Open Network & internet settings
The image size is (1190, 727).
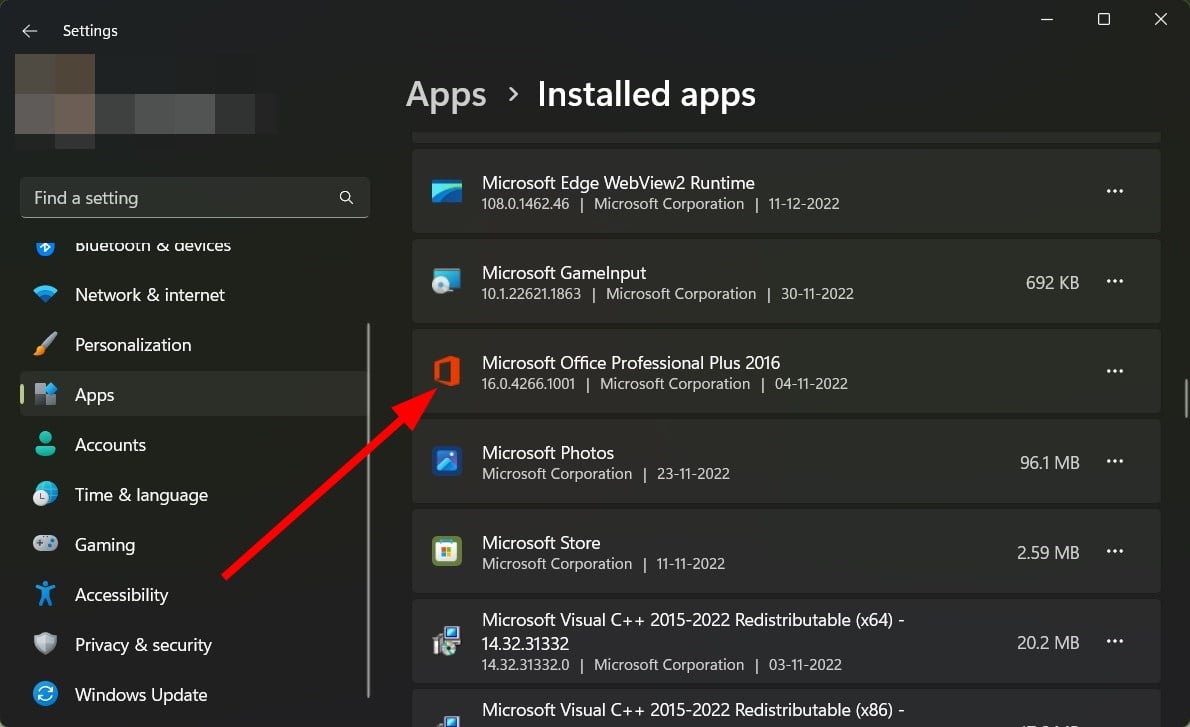tap(150, 295)
